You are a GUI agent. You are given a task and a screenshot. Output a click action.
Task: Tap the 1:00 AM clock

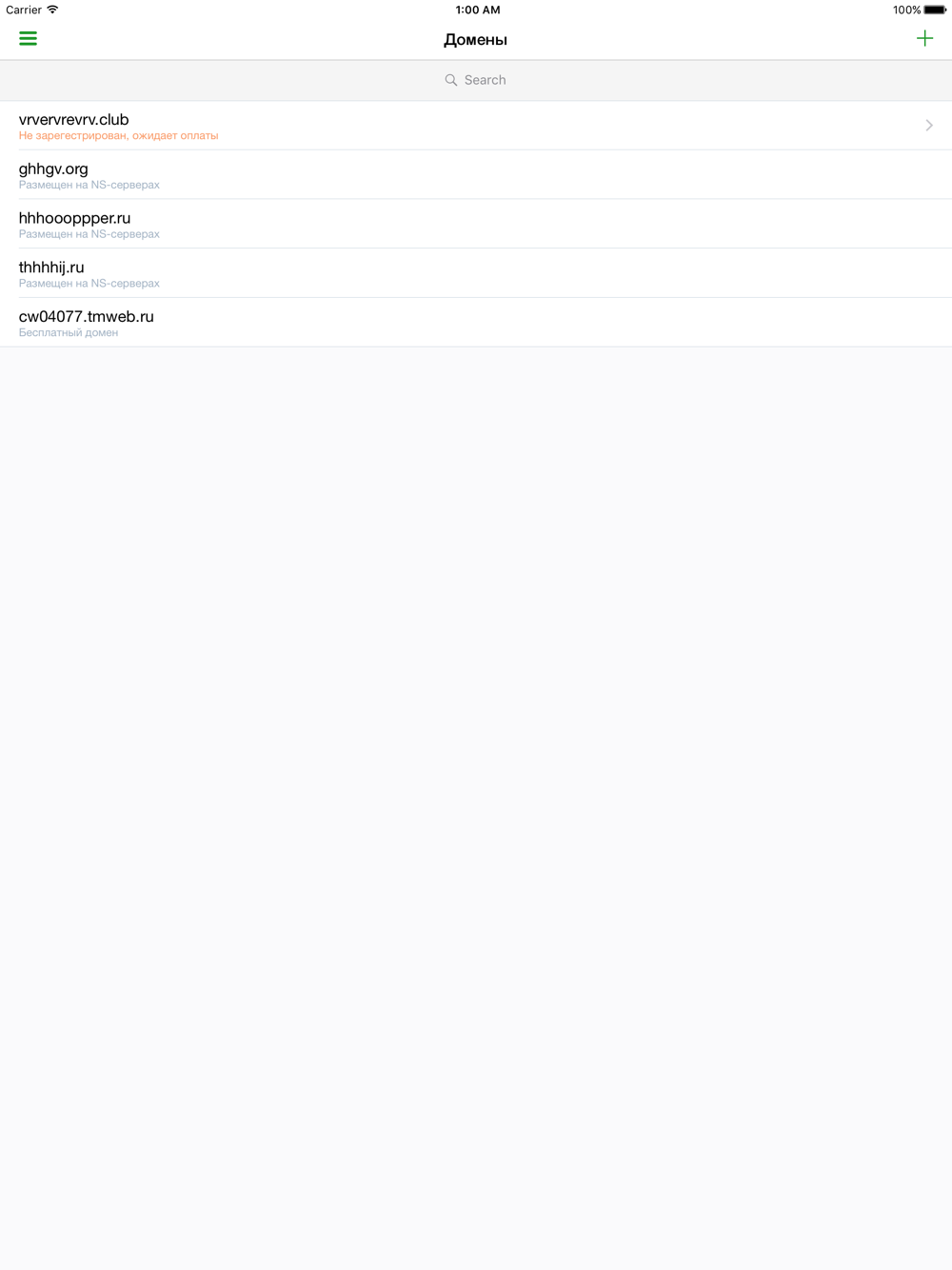(477, 10)
